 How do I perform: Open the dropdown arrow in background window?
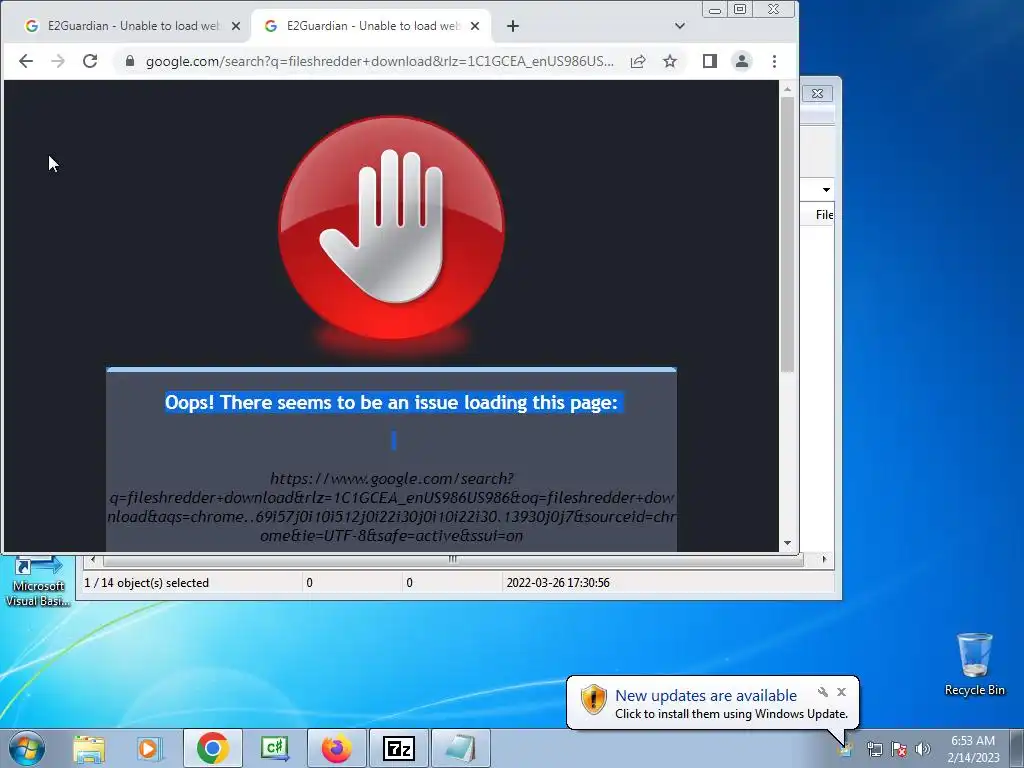[x=826, y=190]
